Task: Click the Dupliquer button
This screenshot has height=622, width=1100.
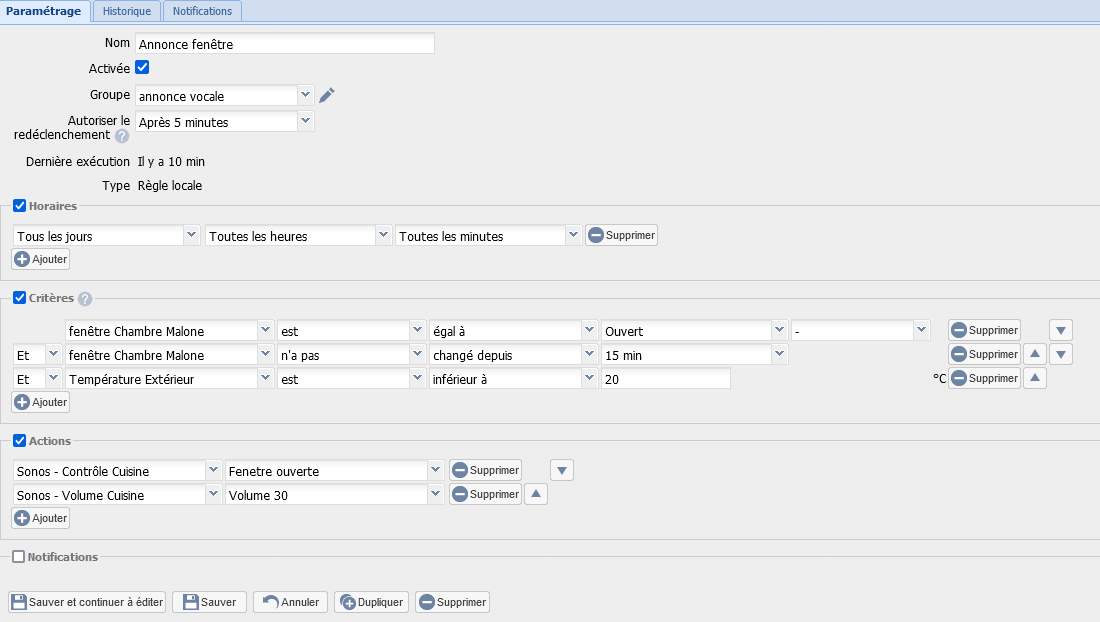Action: coord(371,602)
